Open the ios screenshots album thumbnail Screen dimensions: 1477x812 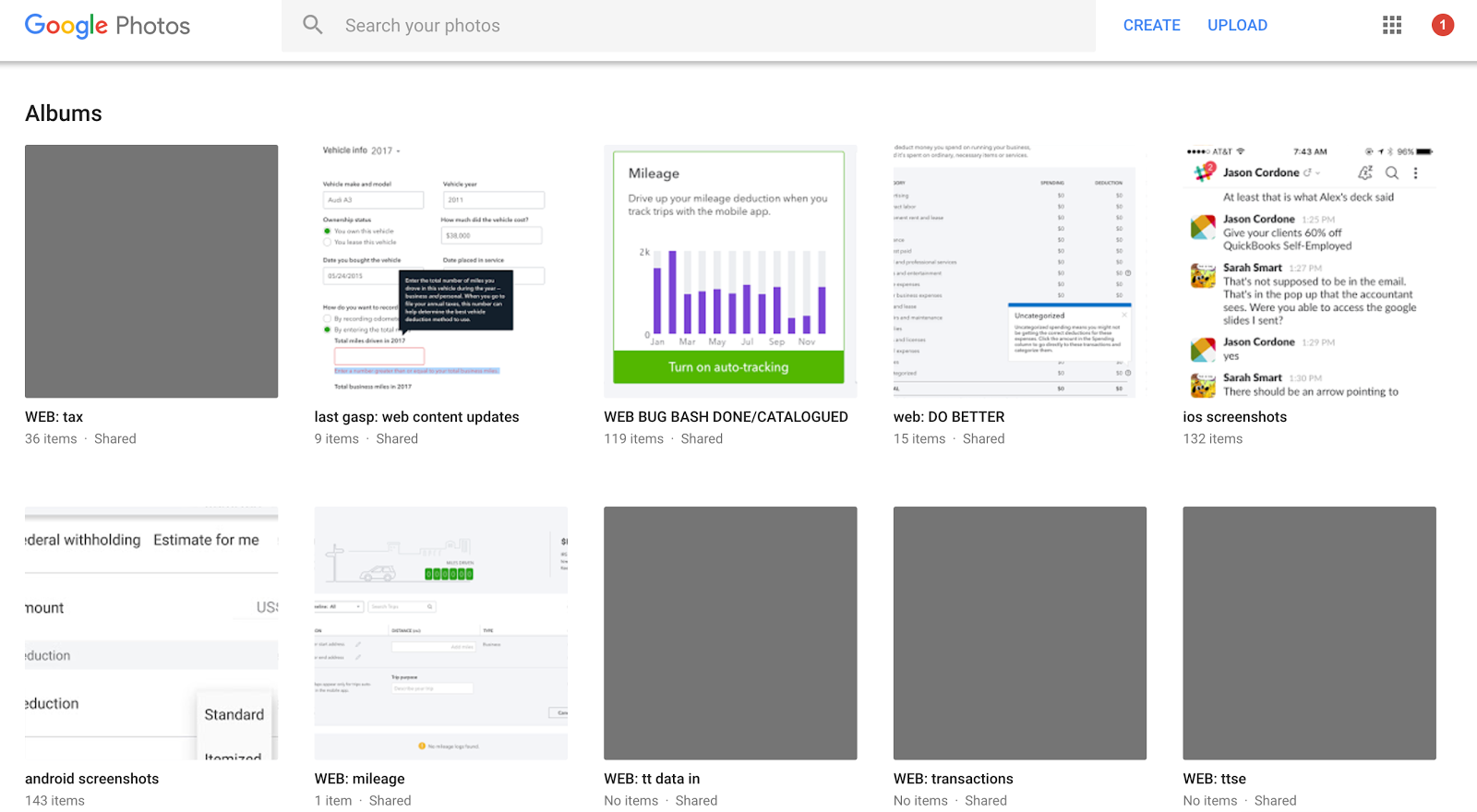pyautogui.click(x=1310, y=271)
